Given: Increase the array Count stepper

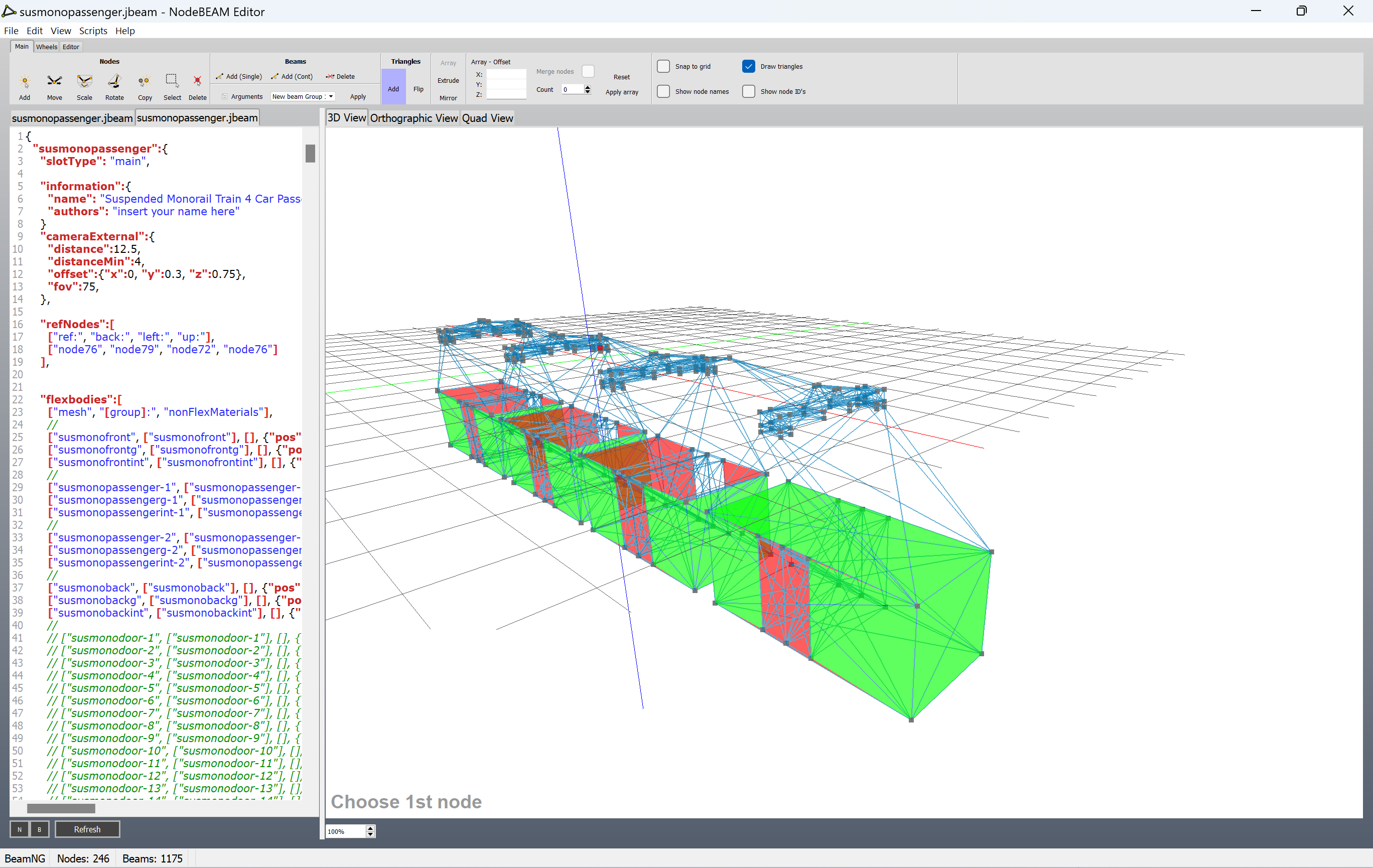Looking at the screenshot, I should pos(588,87).
